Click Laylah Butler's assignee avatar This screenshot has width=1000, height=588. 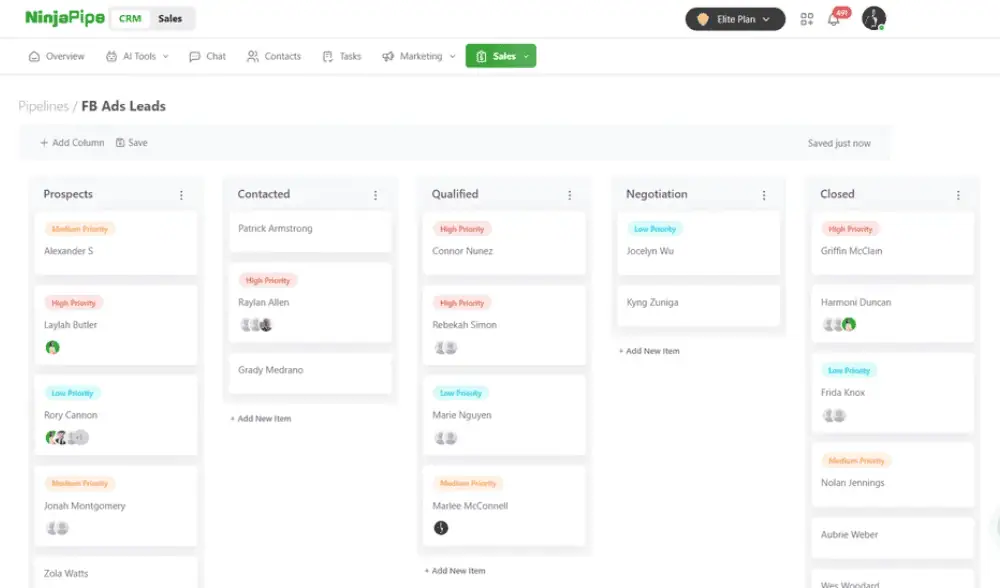53,347
